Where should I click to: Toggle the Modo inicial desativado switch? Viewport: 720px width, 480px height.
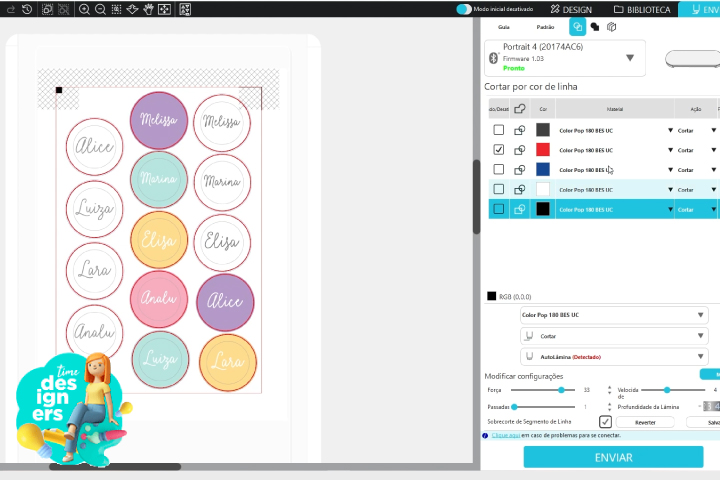[464, 9]
